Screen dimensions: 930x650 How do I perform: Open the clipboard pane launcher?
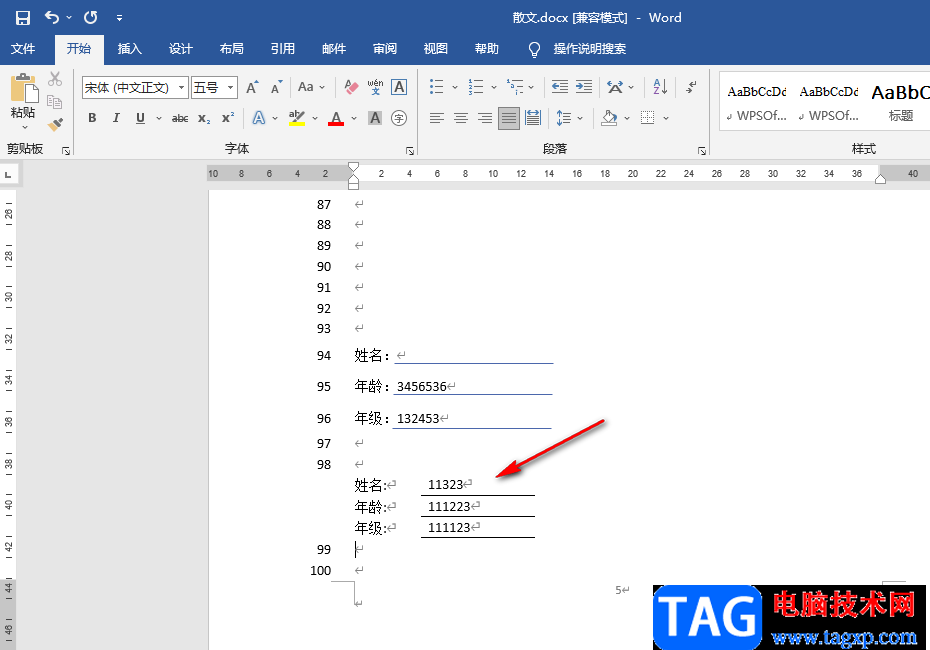[x=66, y=151]
